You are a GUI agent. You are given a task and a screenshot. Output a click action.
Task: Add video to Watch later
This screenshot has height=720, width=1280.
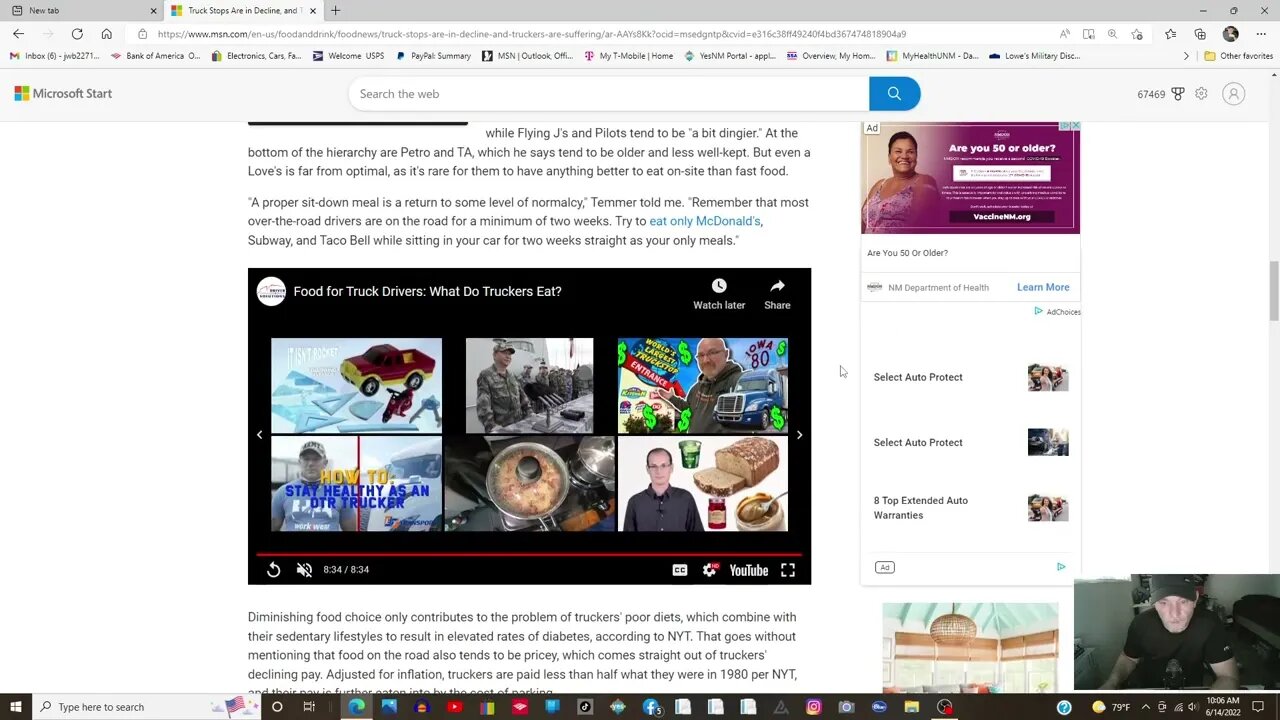click(x=719, y=294)
